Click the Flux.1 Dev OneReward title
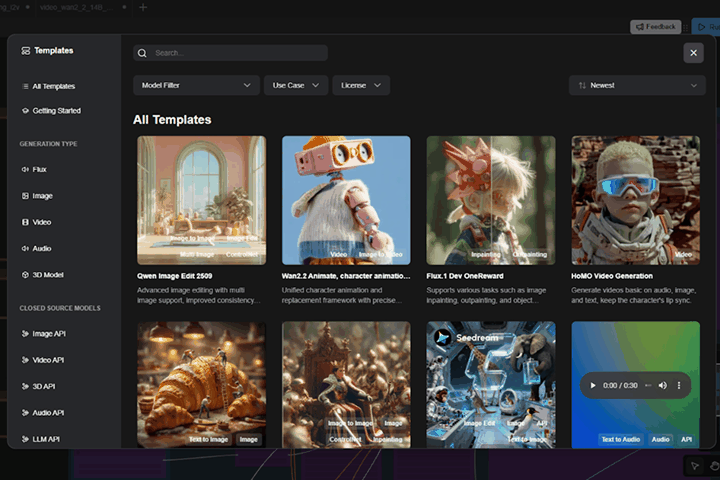Image resolution: width=720 pixels, height=480 pixels. pyautogui.click(x=465, y=276)
